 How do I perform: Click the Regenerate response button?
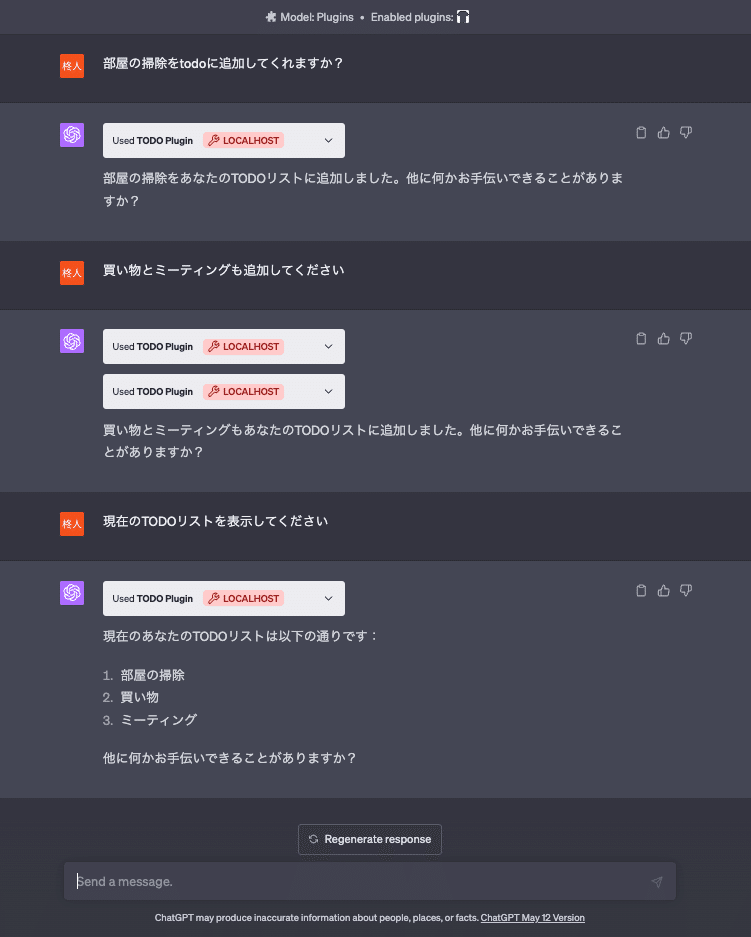[370, 839]
